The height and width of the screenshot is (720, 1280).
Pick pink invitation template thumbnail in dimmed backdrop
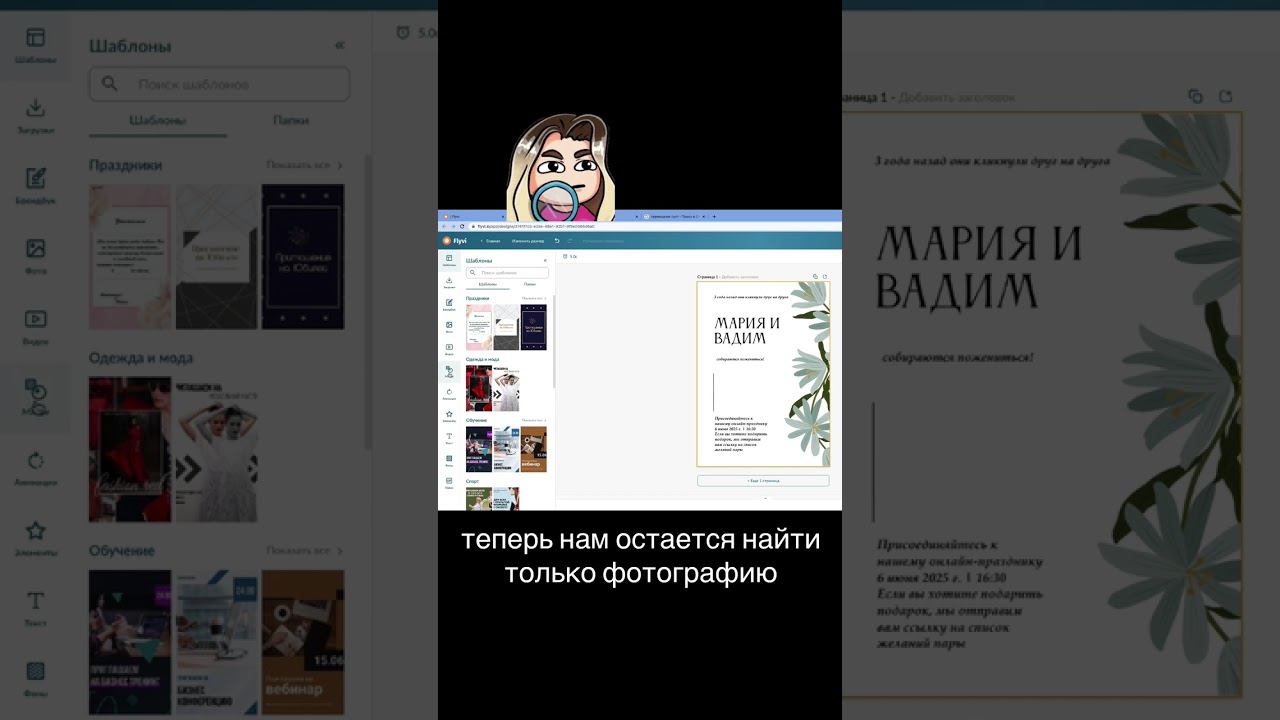[130, 257]
